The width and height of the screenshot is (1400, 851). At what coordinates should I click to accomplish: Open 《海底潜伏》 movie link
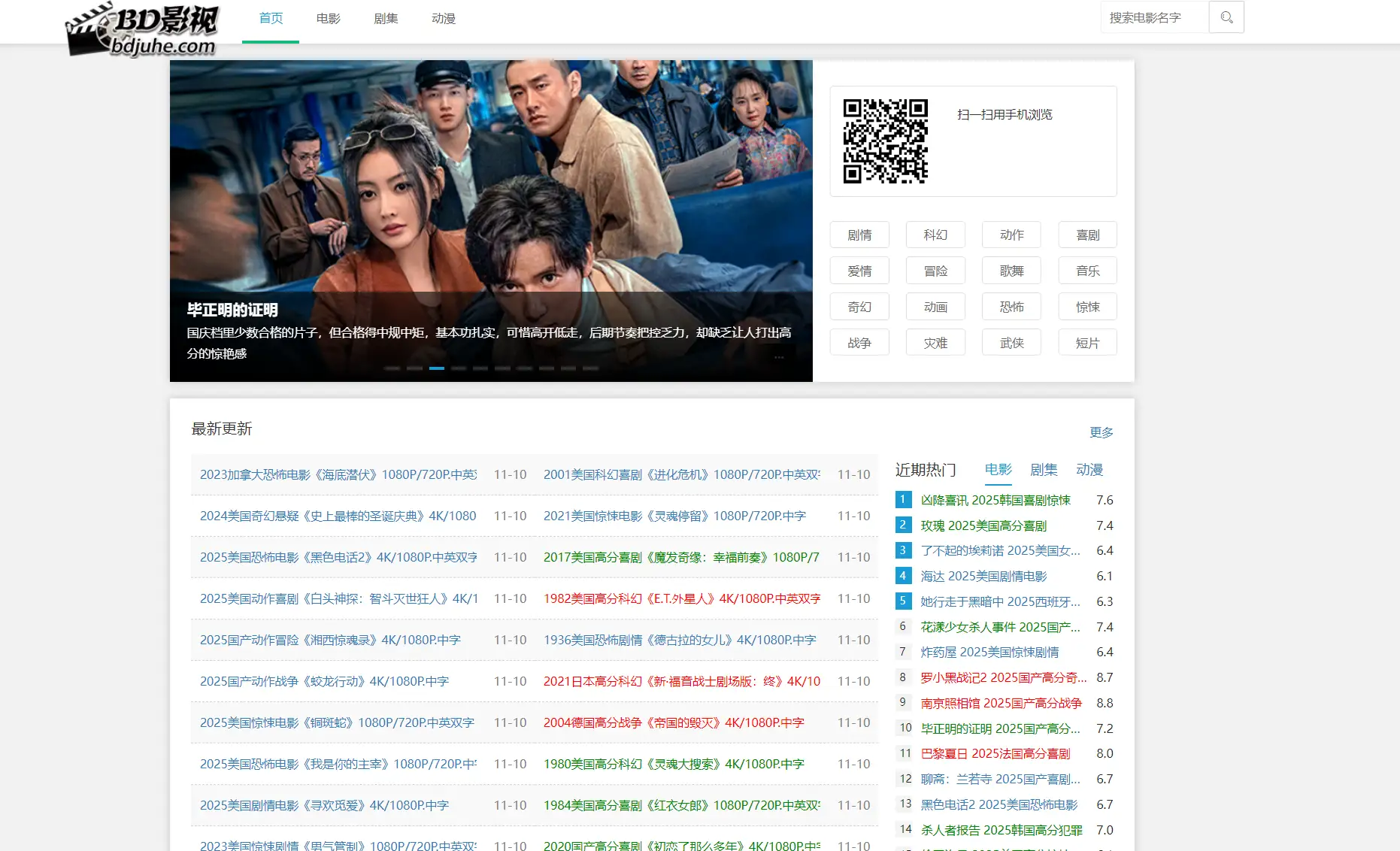click(338, 475)
